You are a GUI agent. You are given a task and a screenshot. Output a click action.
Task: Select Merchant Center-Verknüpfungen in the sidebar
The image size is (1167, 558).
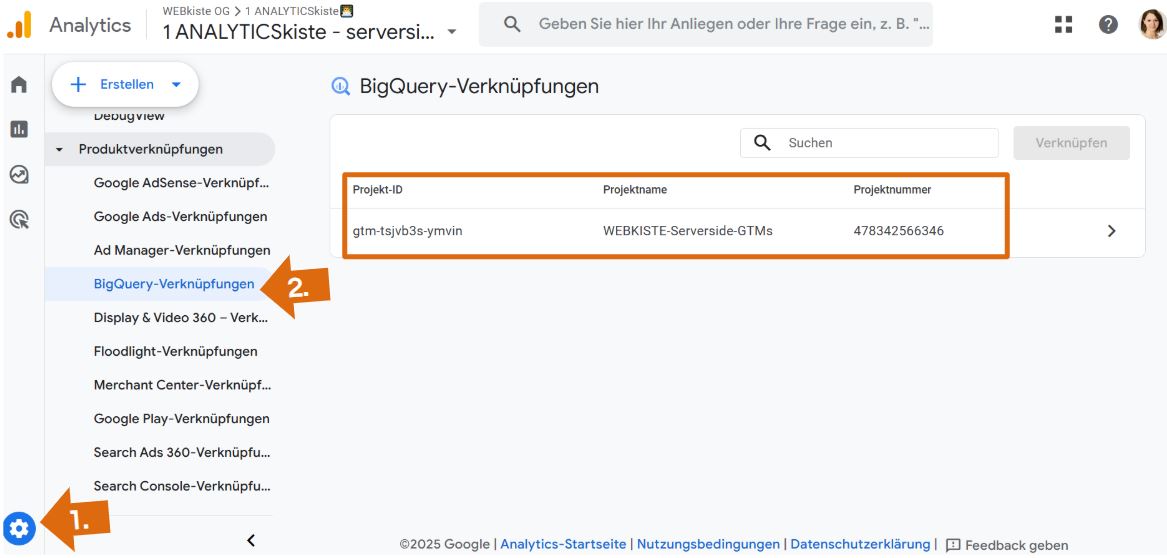pyautogui.click(x=182, y=385)
